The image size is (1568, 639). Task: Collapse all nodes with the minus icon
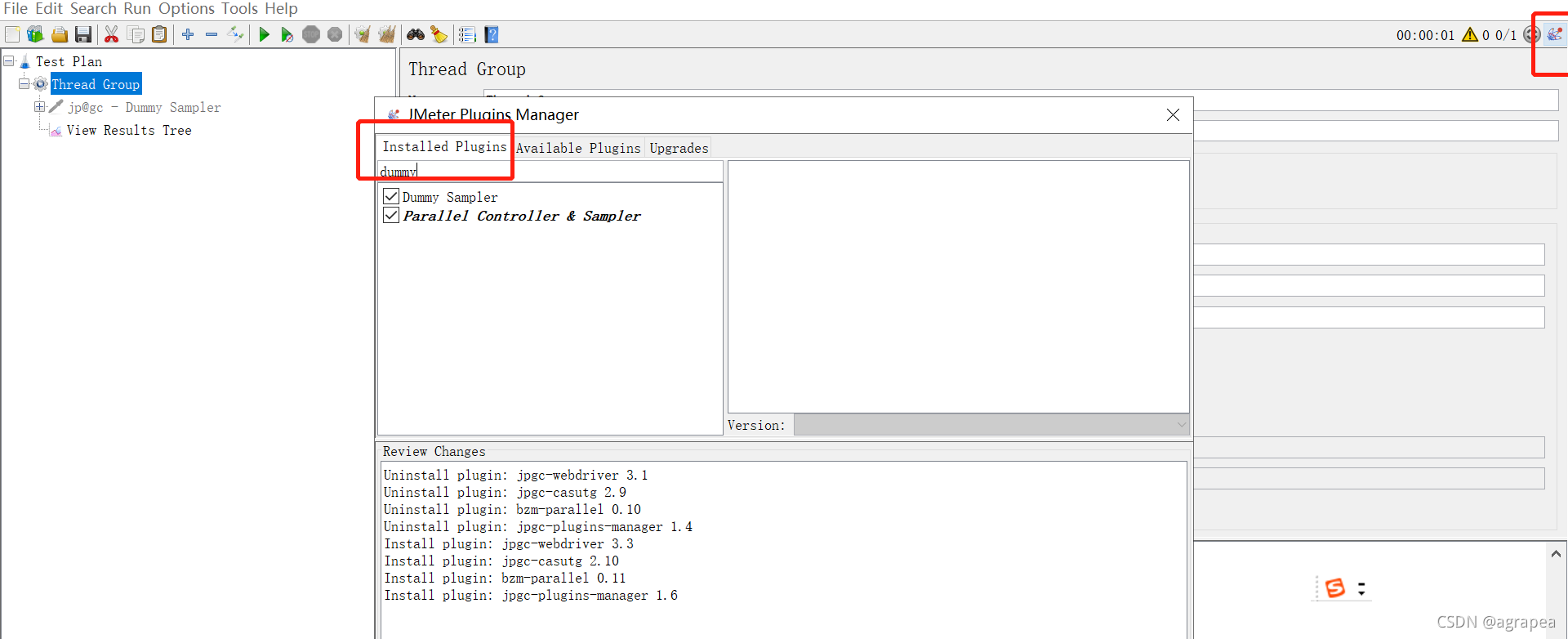pyautogui.click(x=212, y=34)
